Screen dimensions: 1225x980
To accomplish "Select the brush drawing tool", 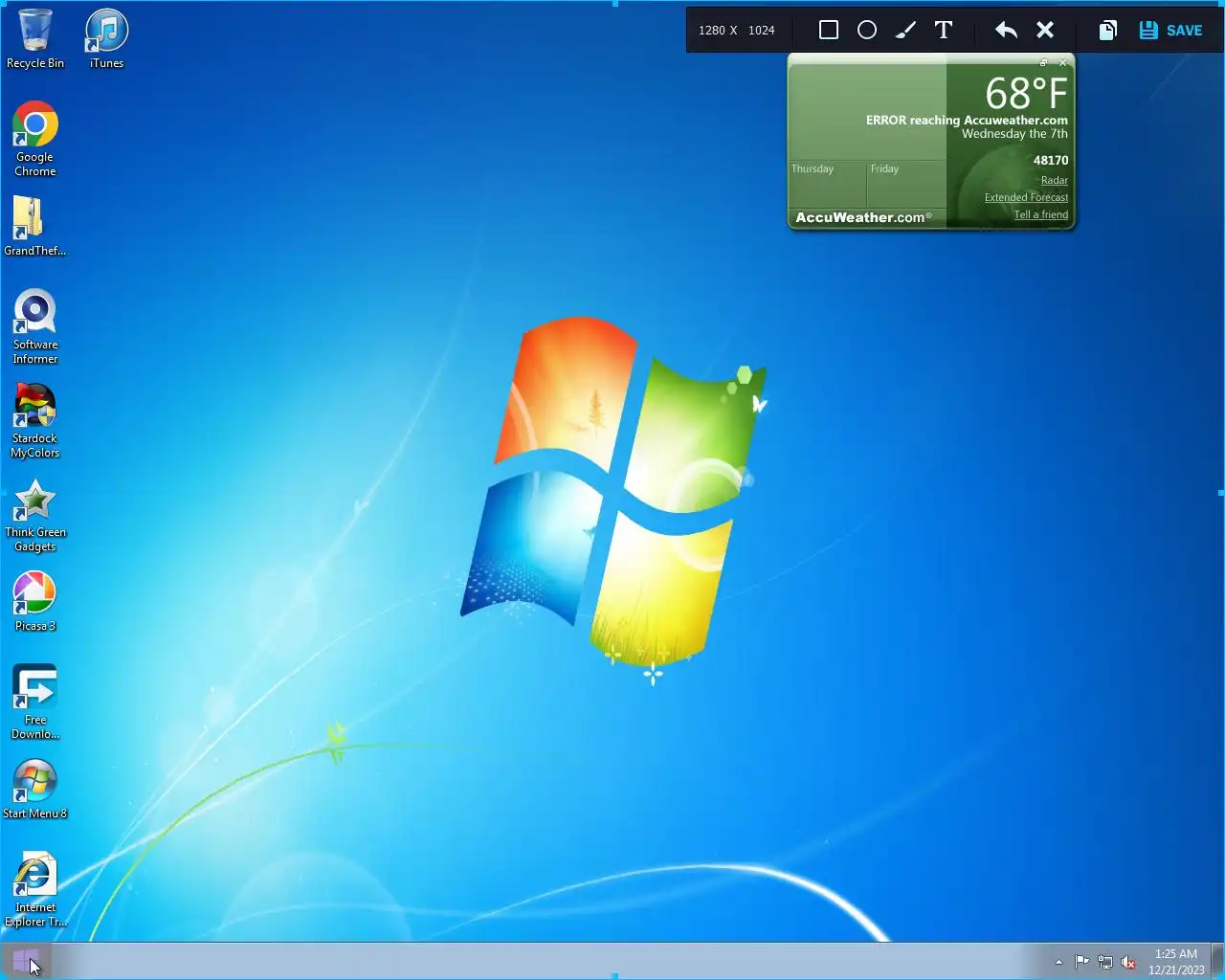I will click(x=905, y=31).
